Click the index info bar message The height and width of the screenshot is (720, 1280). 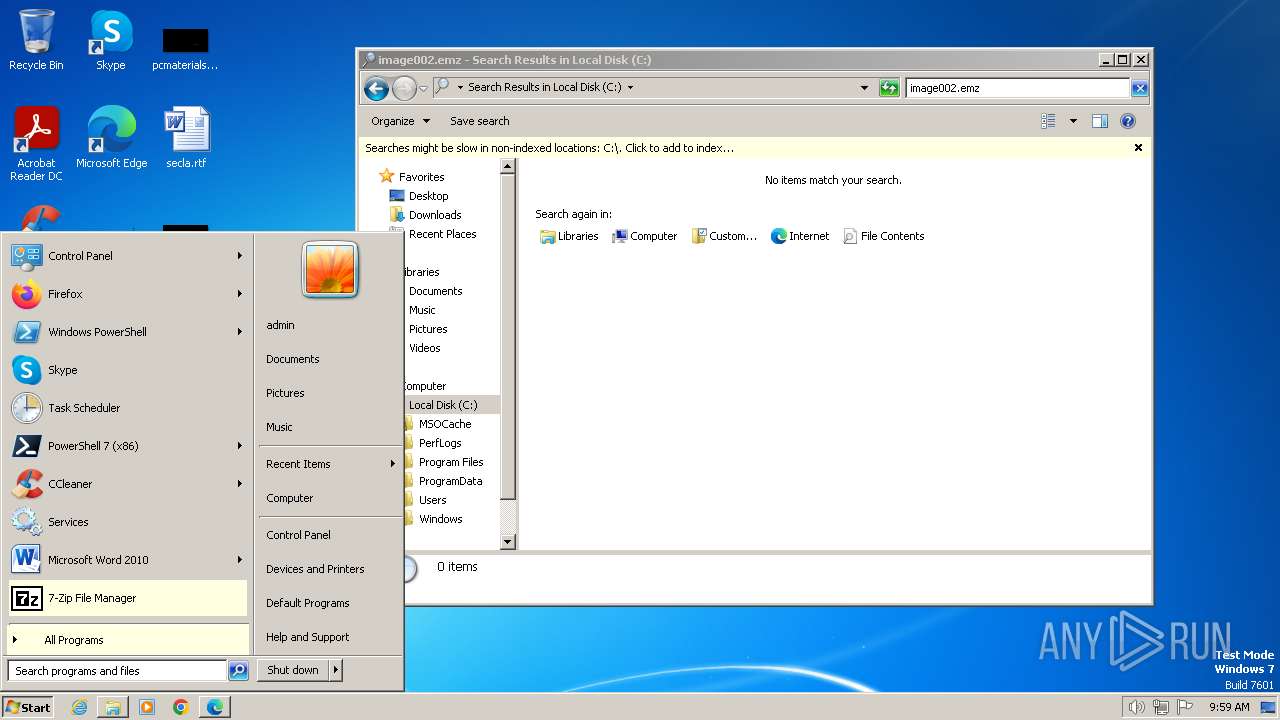pos(549,148)
